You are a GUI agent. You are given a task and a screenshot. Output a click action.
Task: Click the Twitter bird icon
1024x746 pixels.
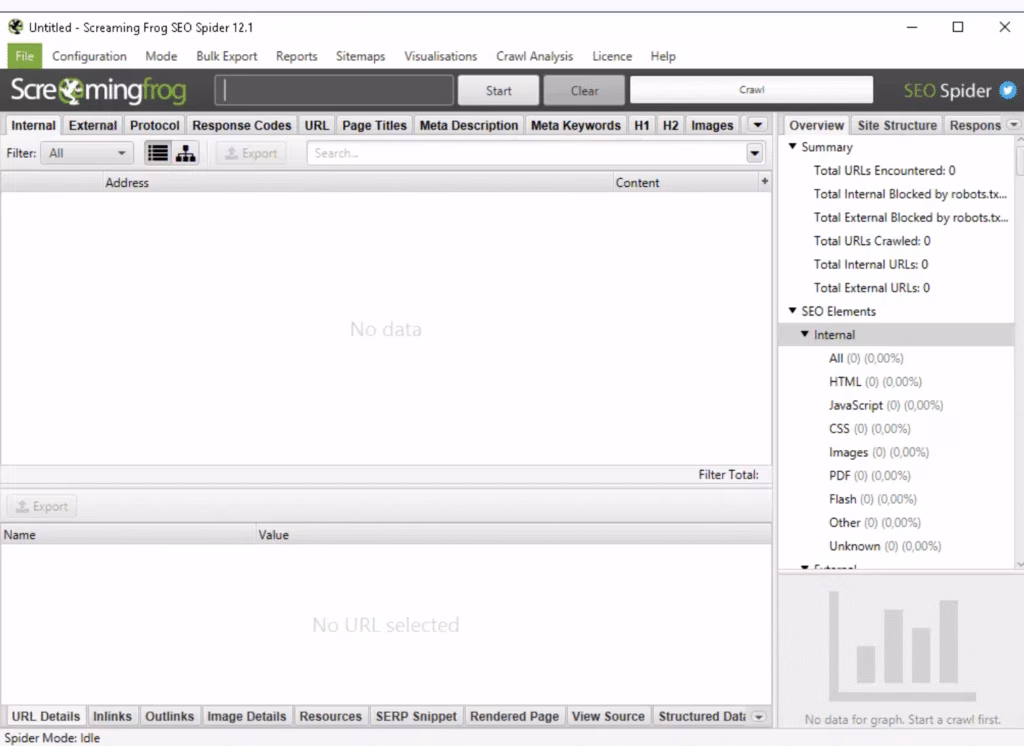pyautogui.click(x=1007, y=91)
